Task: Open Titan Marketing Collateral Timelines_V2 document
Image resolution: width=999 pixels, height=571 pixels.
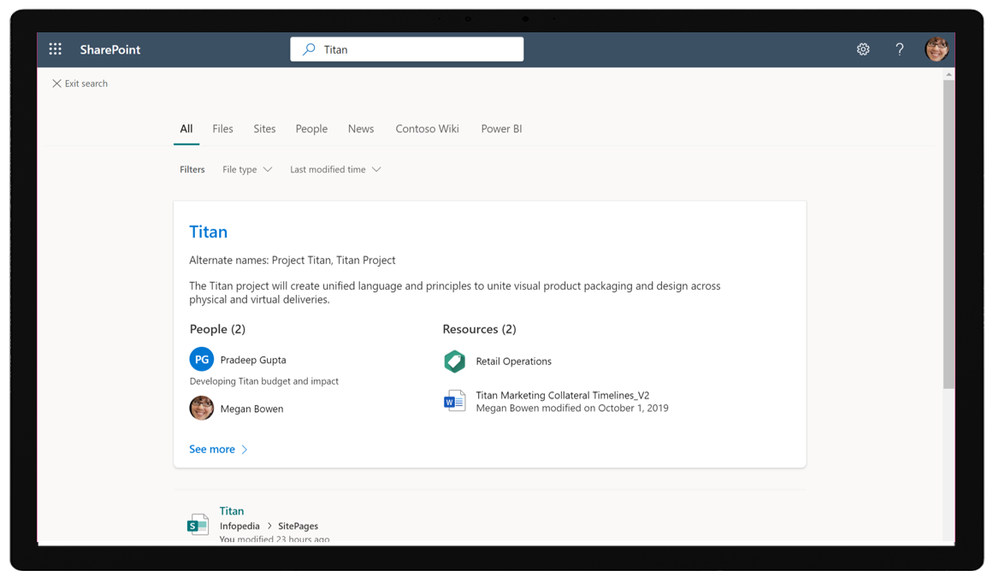Action: tap(563, 395)
